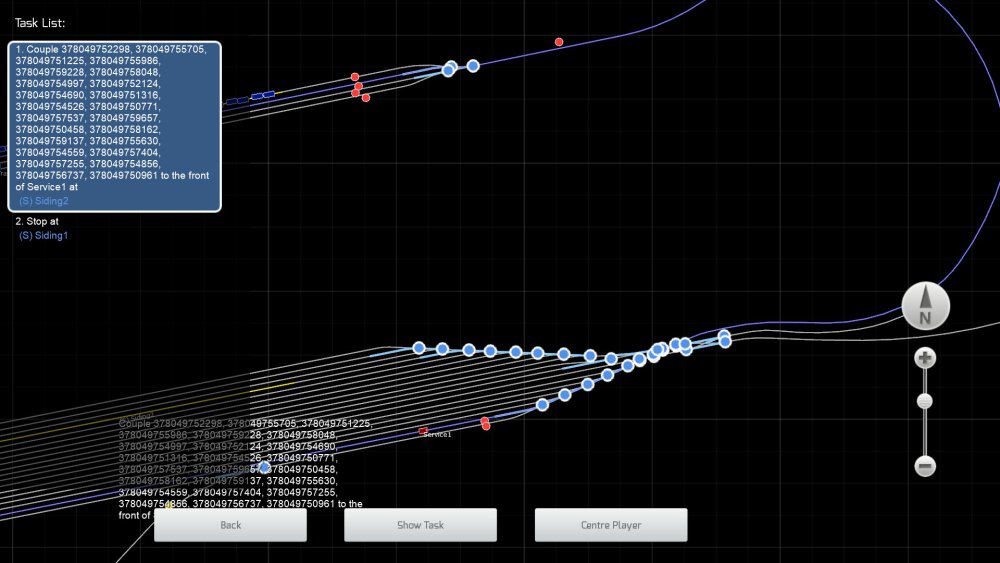Click the red Service1 train marker
The image size is (1000, 563).
click(423, 430)
